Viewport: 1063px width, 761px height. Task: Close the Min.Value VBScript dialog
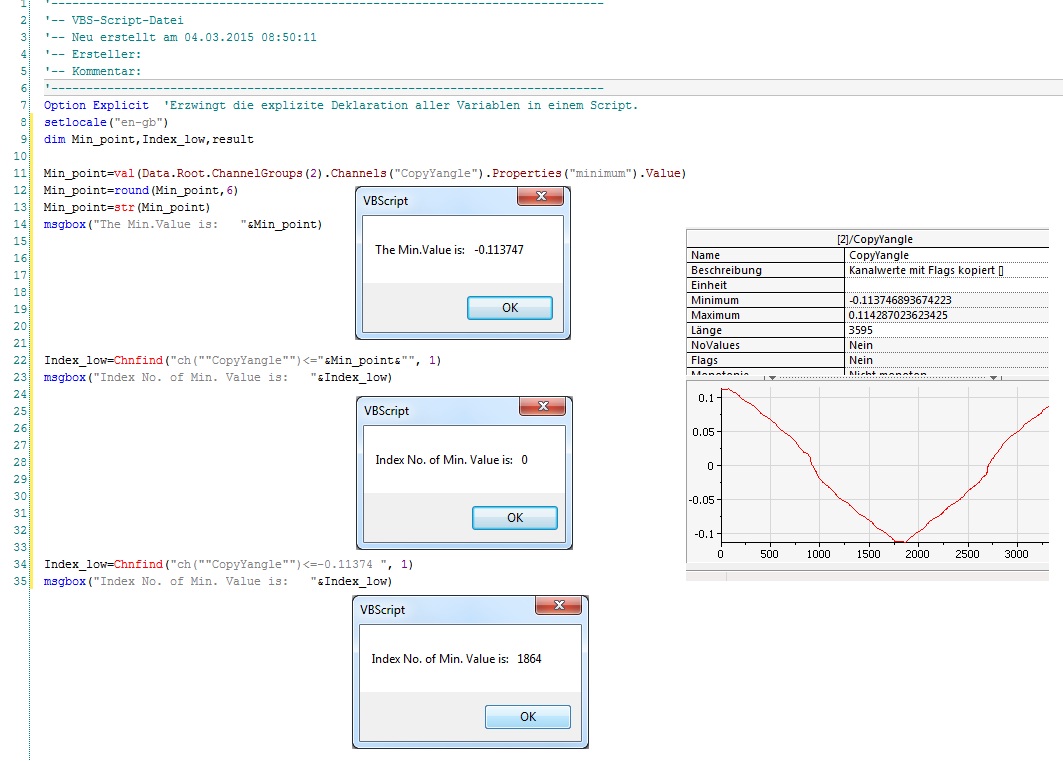point(540,197)
